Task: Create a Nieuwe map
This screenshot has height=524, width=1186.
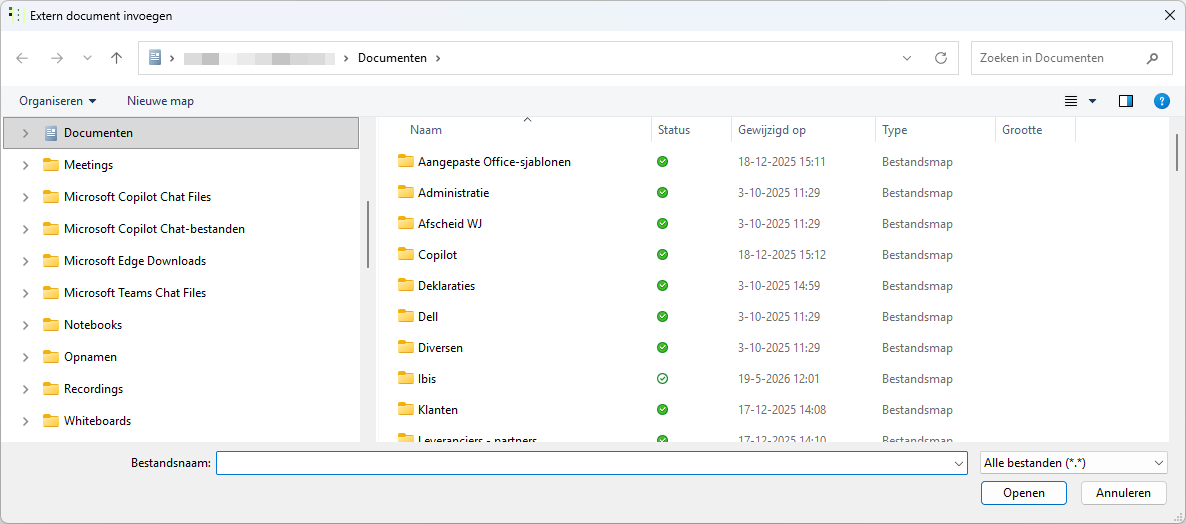Action: point(160,101)
